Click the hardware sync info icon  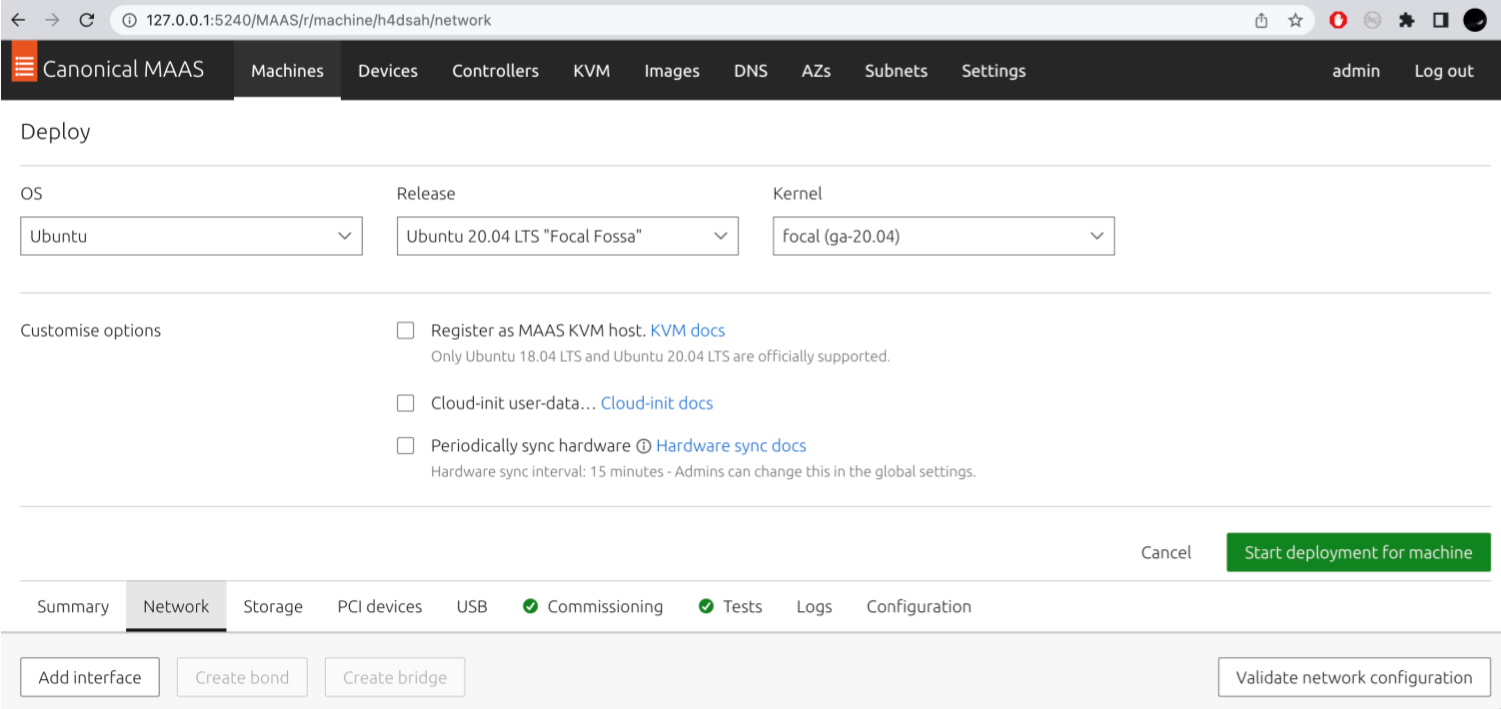[x=644, y=446]
